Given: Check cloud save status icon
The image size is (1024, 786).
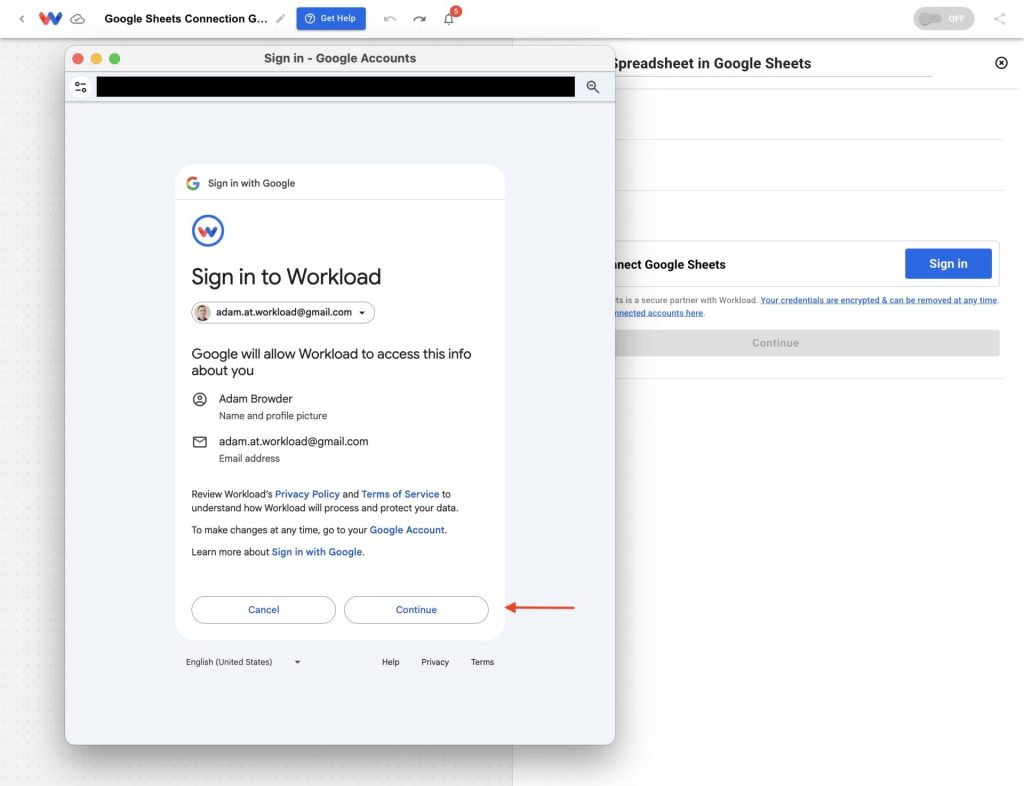Looking at the screenshot, I should point(78,19).
